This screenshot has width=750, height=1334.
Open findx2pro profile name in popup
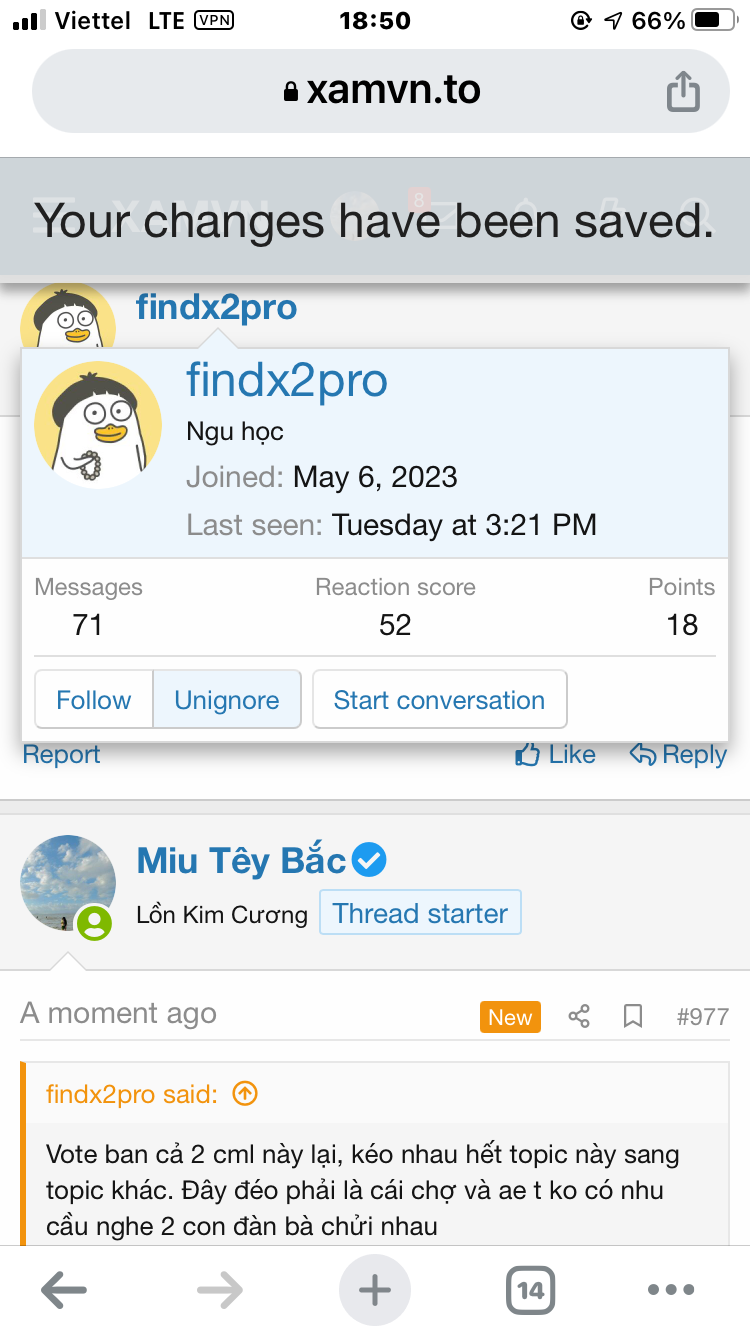287,381
